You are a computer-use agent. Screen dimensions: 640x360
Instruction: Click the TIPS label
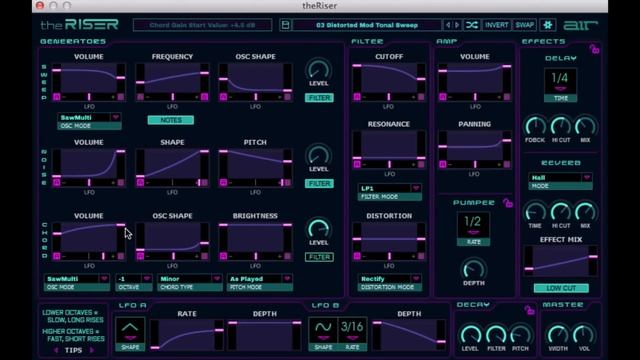[x=74, y=350]
